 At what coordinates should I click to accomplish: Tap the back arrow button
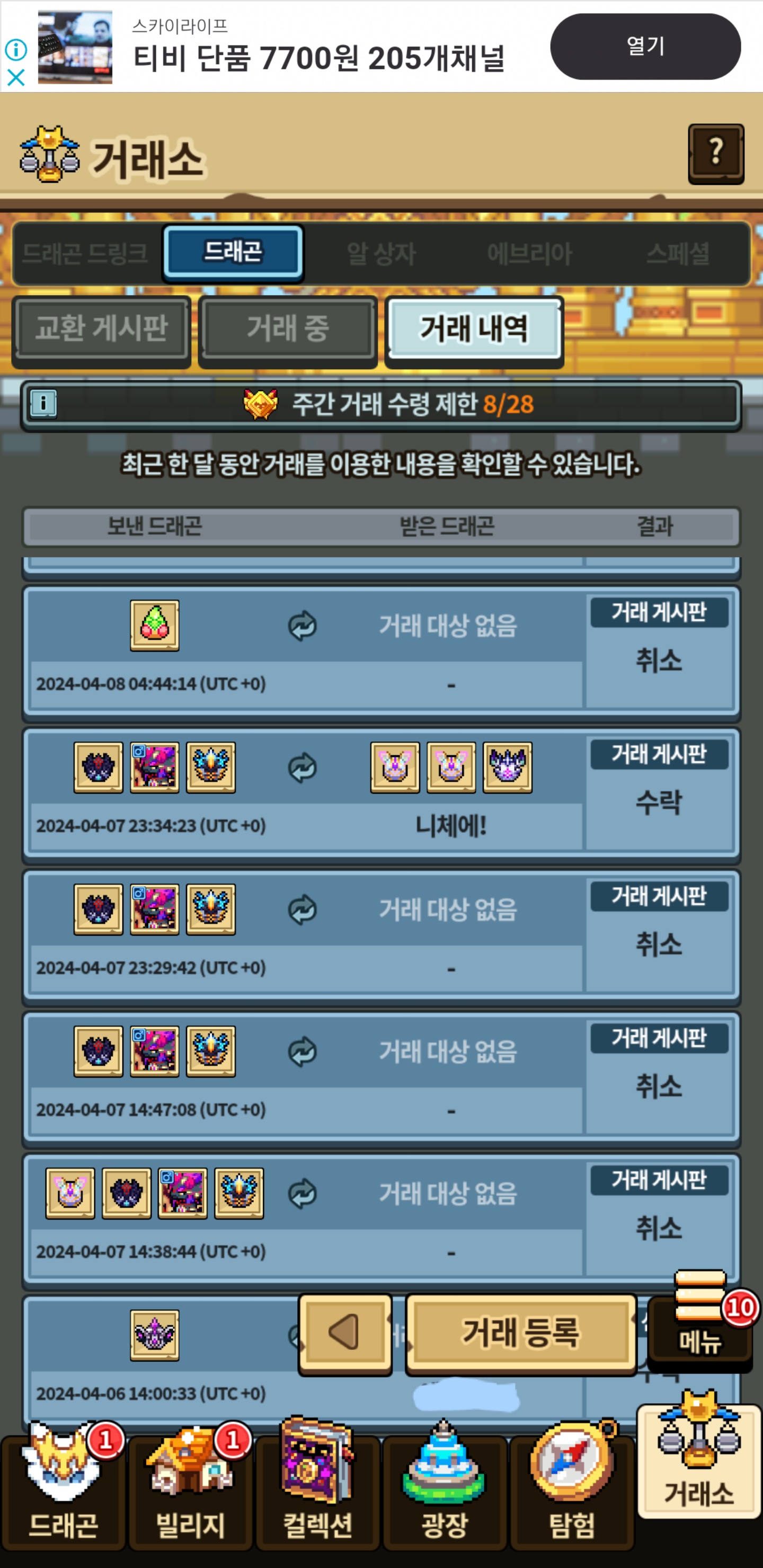pos(344,1333)
